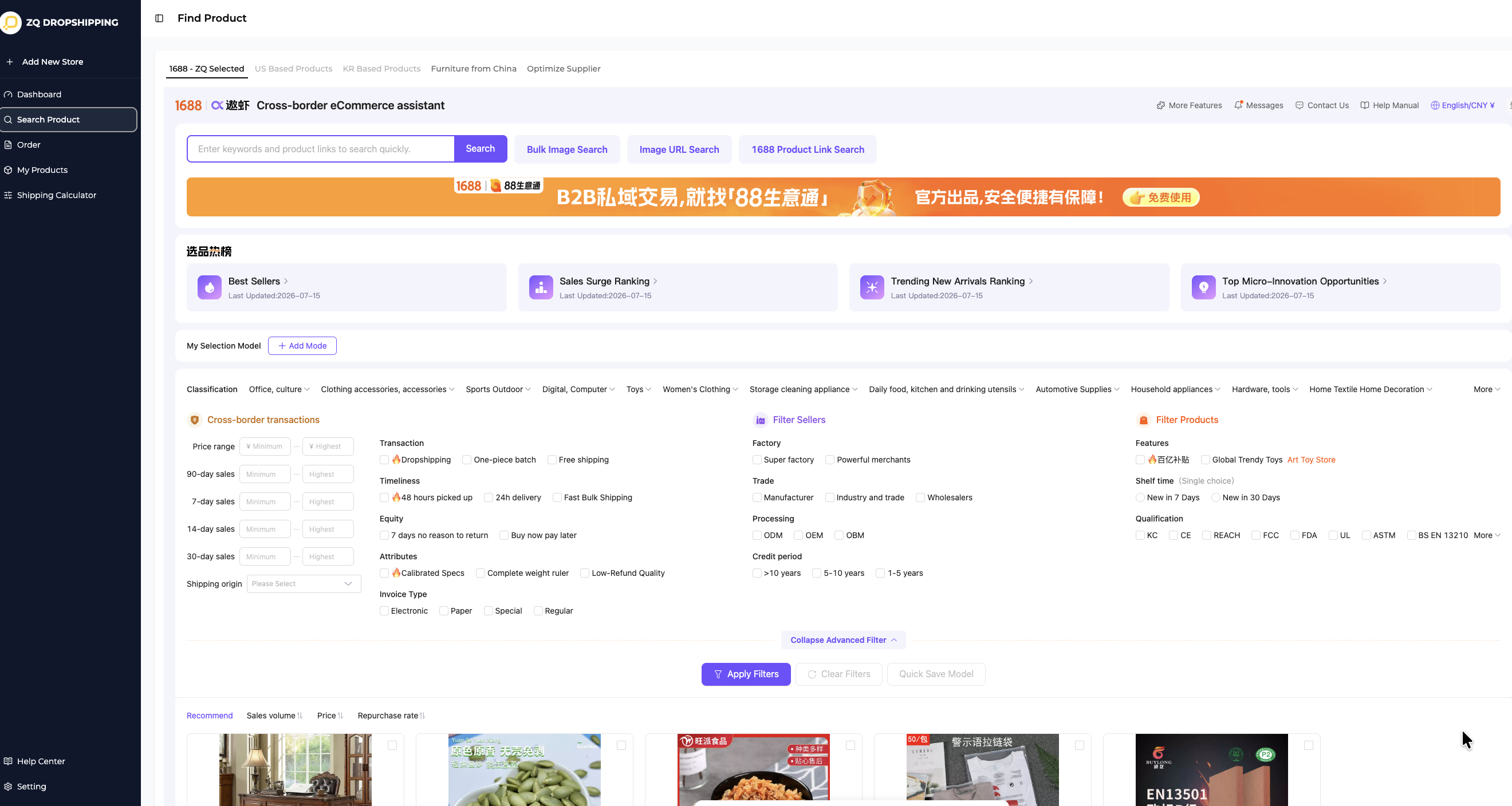Image resolution: width=1512 pixels, height=806 pixels.
Task: Click the Shipping Calculator icon
Action: pyautogui.click(x=8, y=195)
